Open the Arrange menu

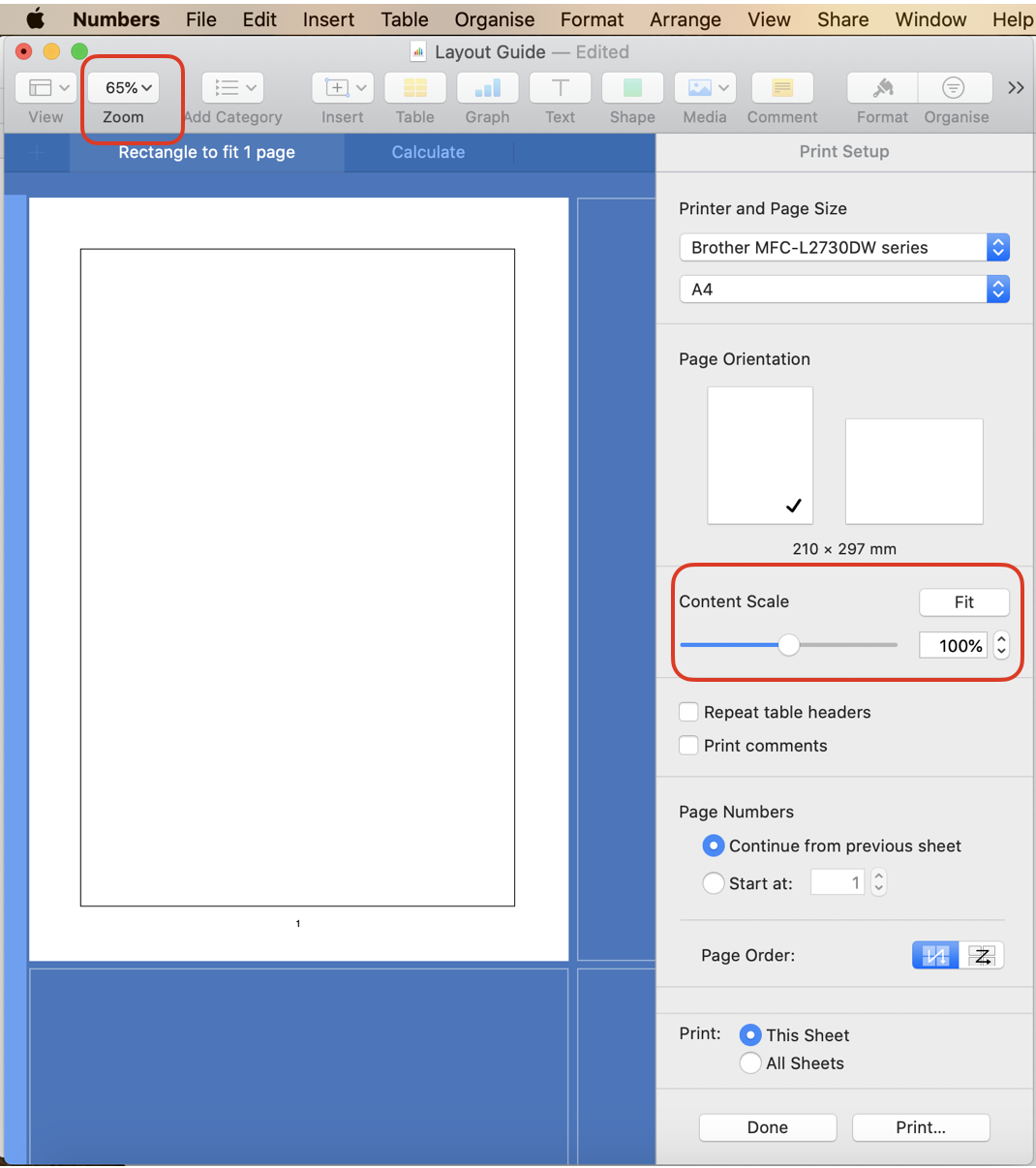pos(685,18)
